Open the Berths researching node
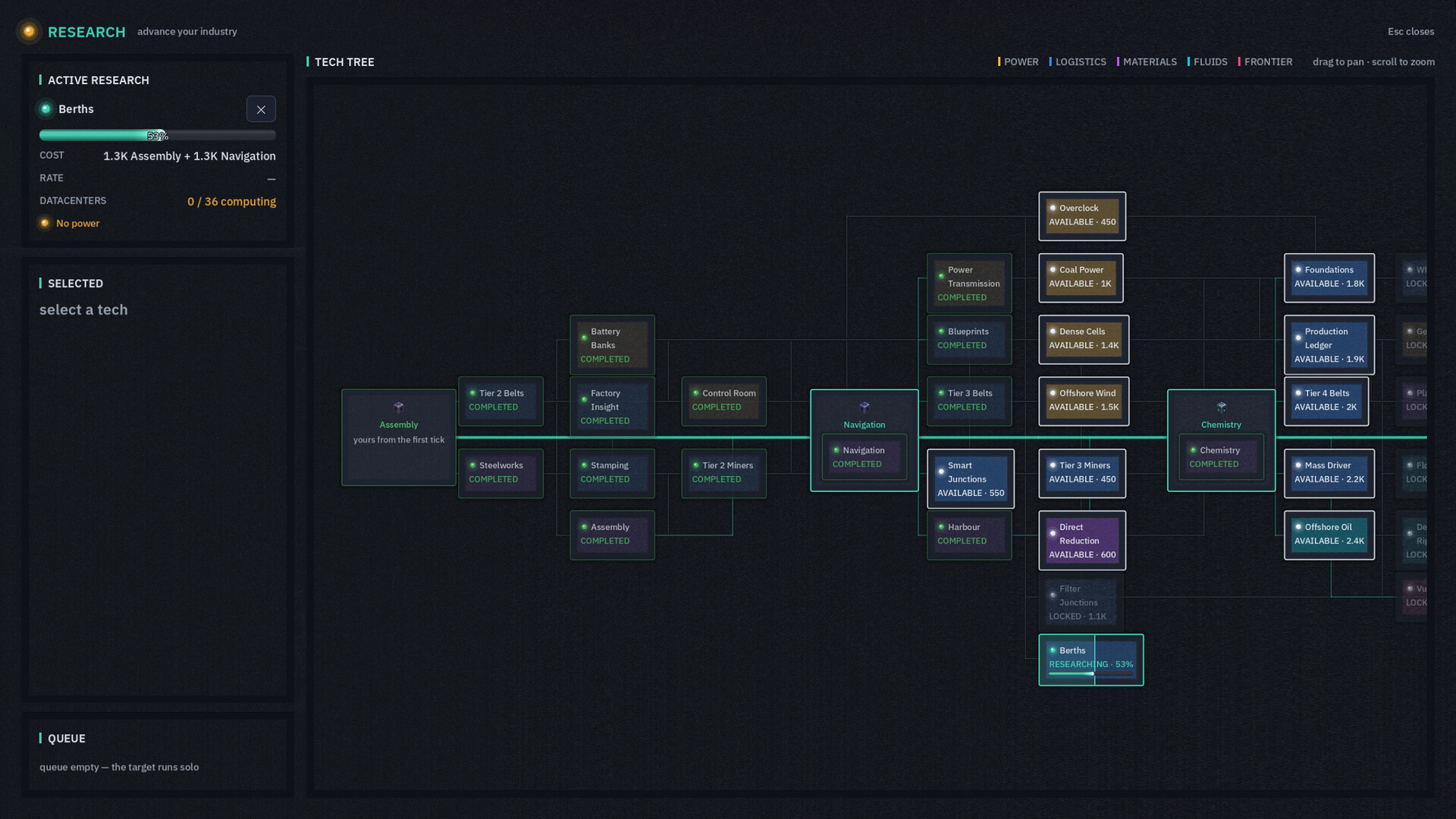The image size is (1456, 819). pyautogui.click(x=1091, y=660)
